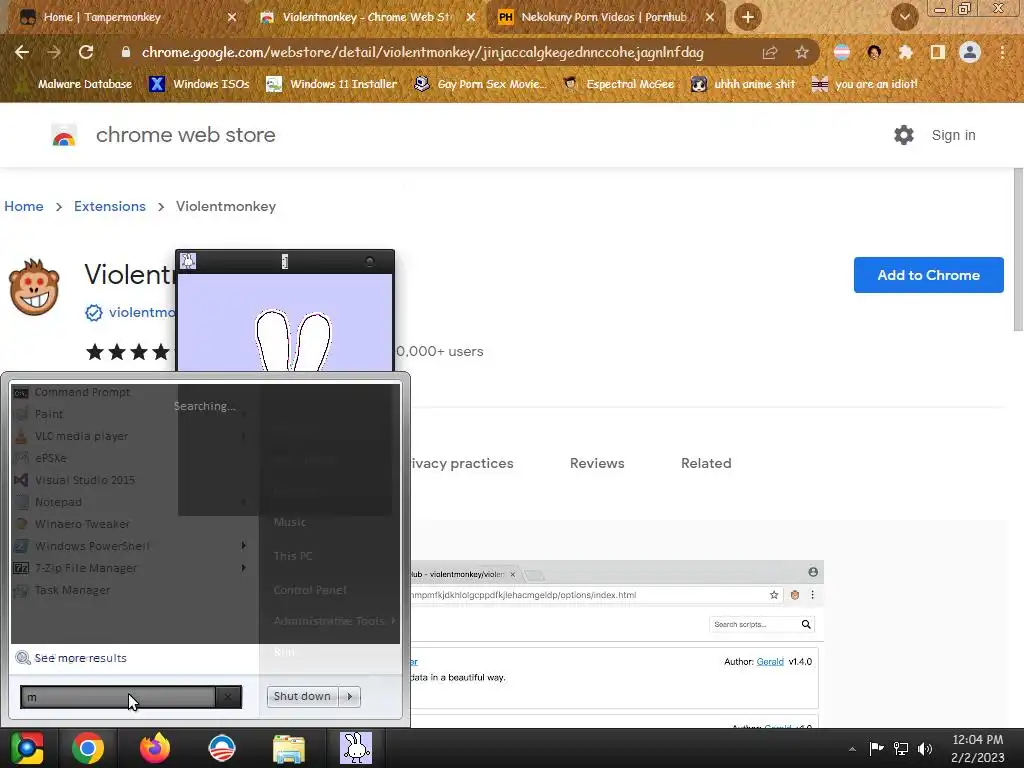Screen dimensions: 1024x768
Task: Open the network tray icon
Action: pyautogui.click(x=901, y=748)
